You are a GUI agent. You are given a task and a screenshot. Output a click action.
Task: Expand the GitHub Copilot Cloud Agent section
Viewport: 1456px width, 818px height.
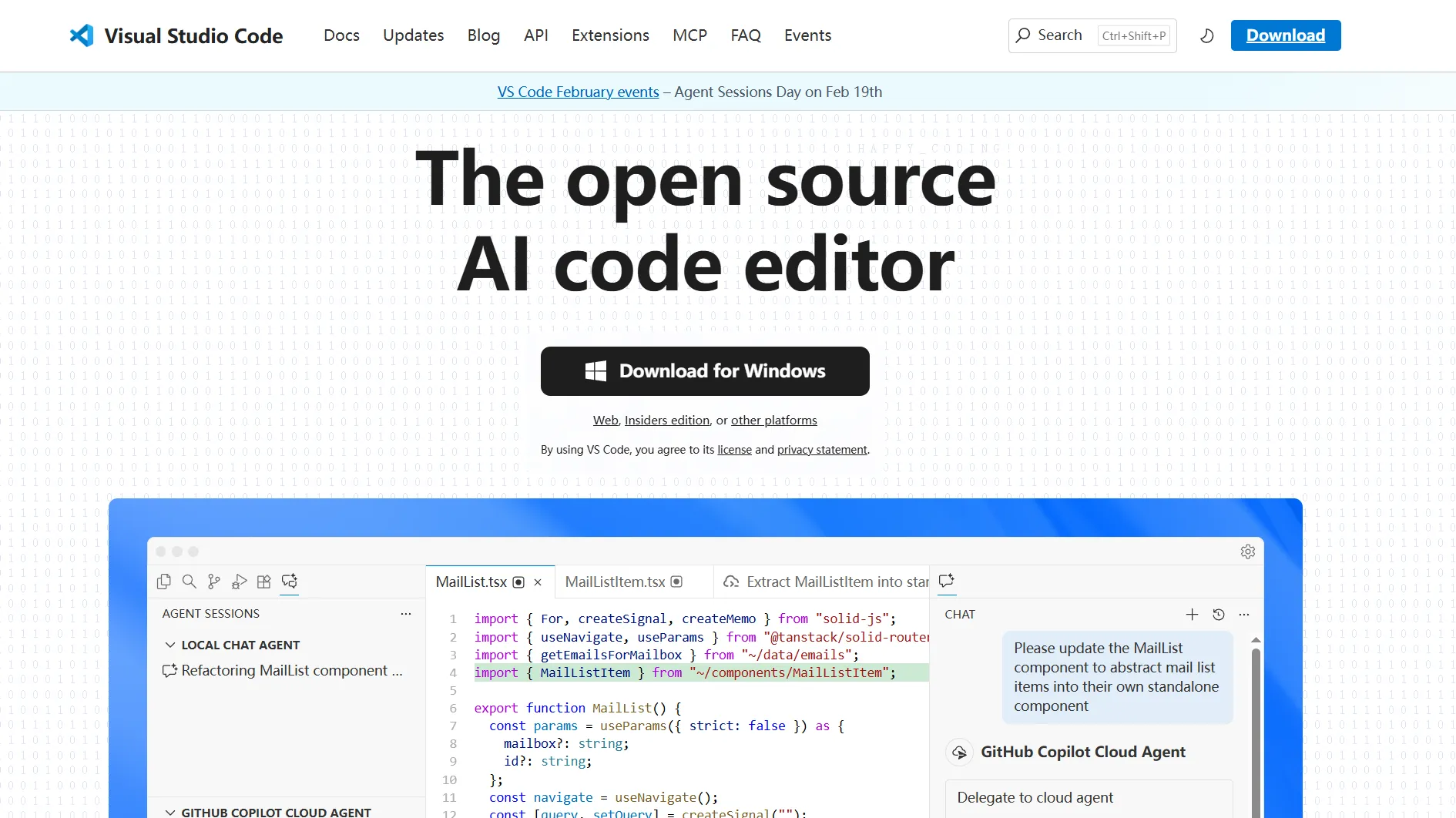[170, 811]
